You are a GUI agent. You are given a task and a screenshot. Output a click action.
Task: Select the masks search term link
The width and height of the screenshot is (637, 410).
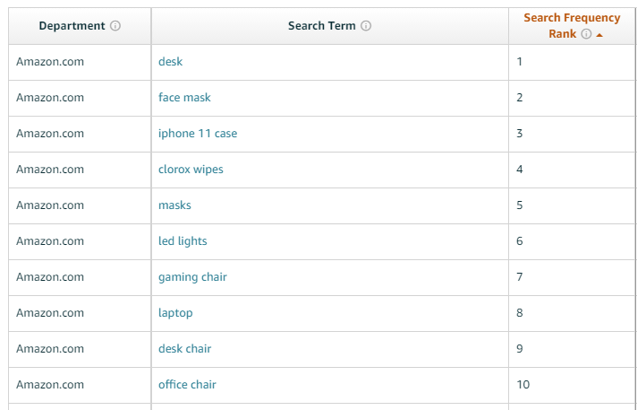click(175, 205)
